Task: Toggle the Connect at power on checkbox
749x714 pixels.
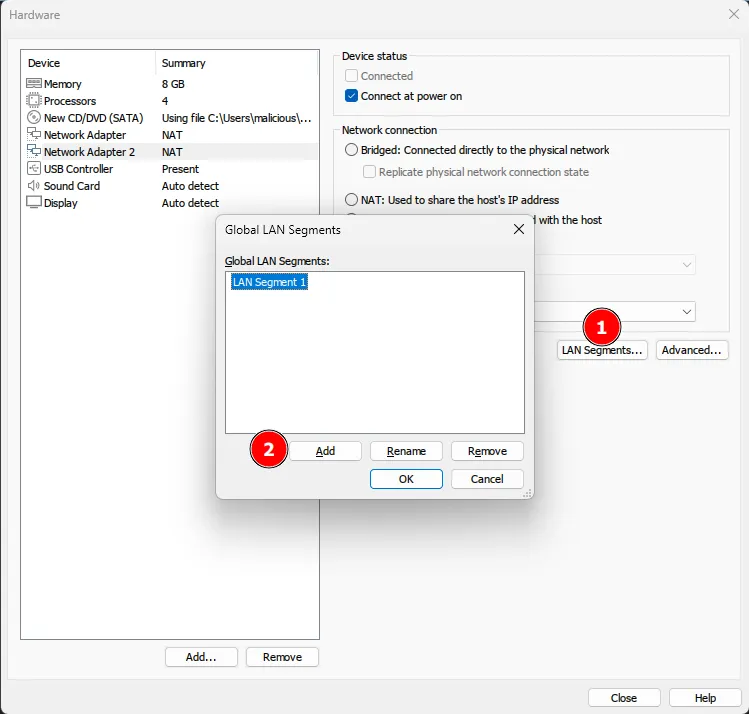Action: pyautogui.click(x=351, y=97)
